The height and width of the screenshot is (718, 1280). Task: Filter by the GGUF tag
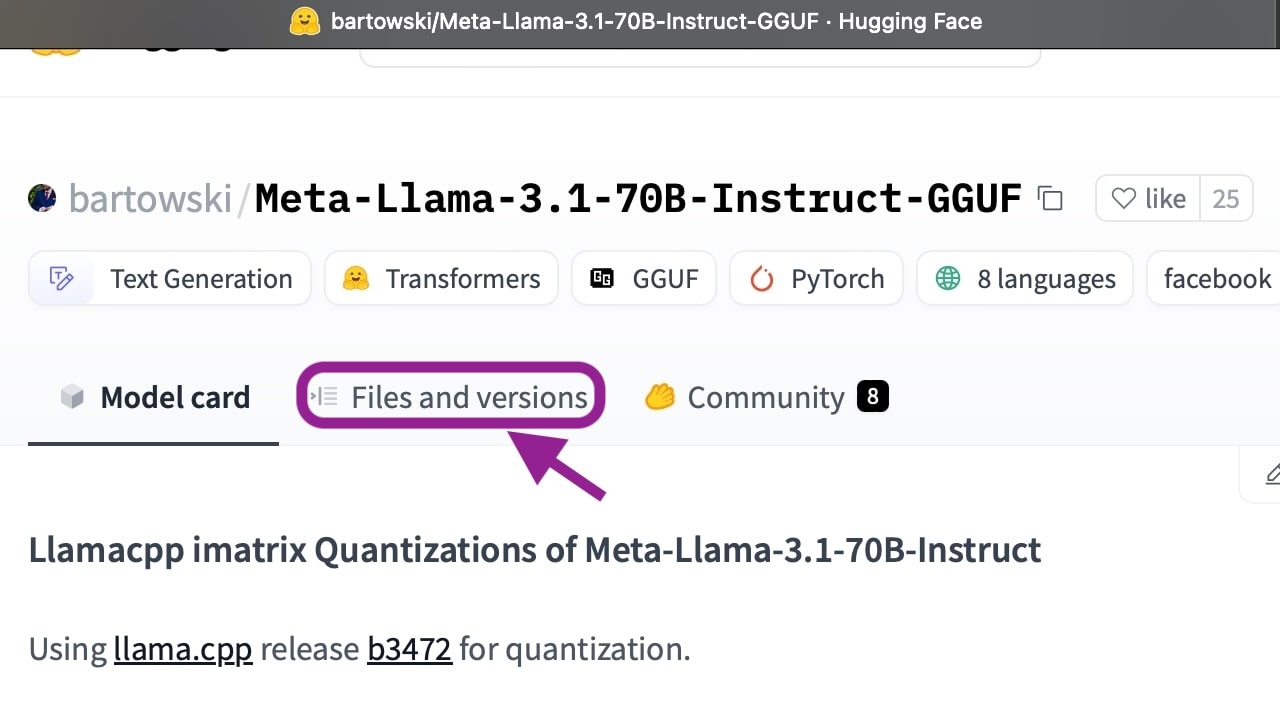(644, 279)
